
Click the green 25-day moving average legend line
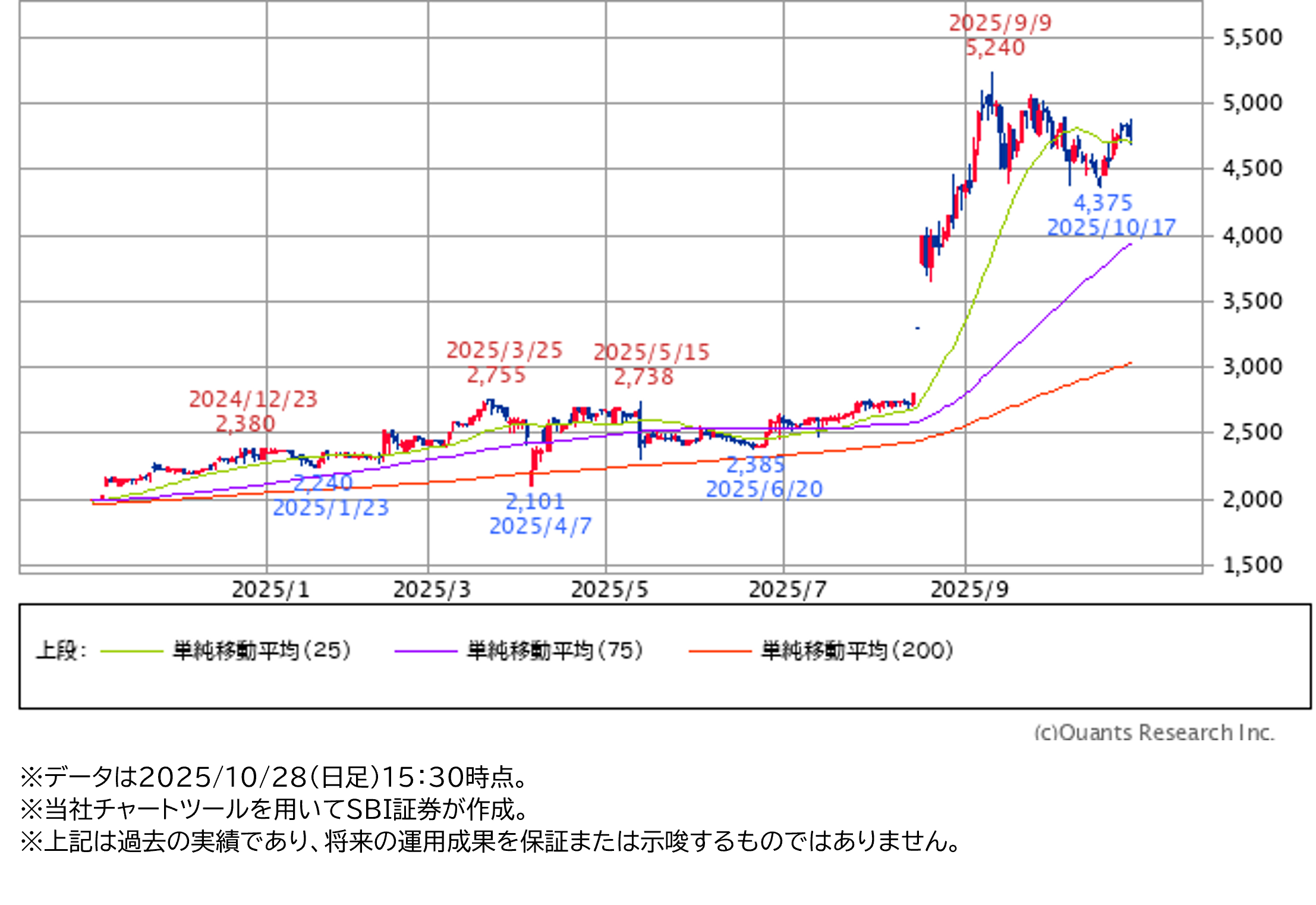coord(131,652)
